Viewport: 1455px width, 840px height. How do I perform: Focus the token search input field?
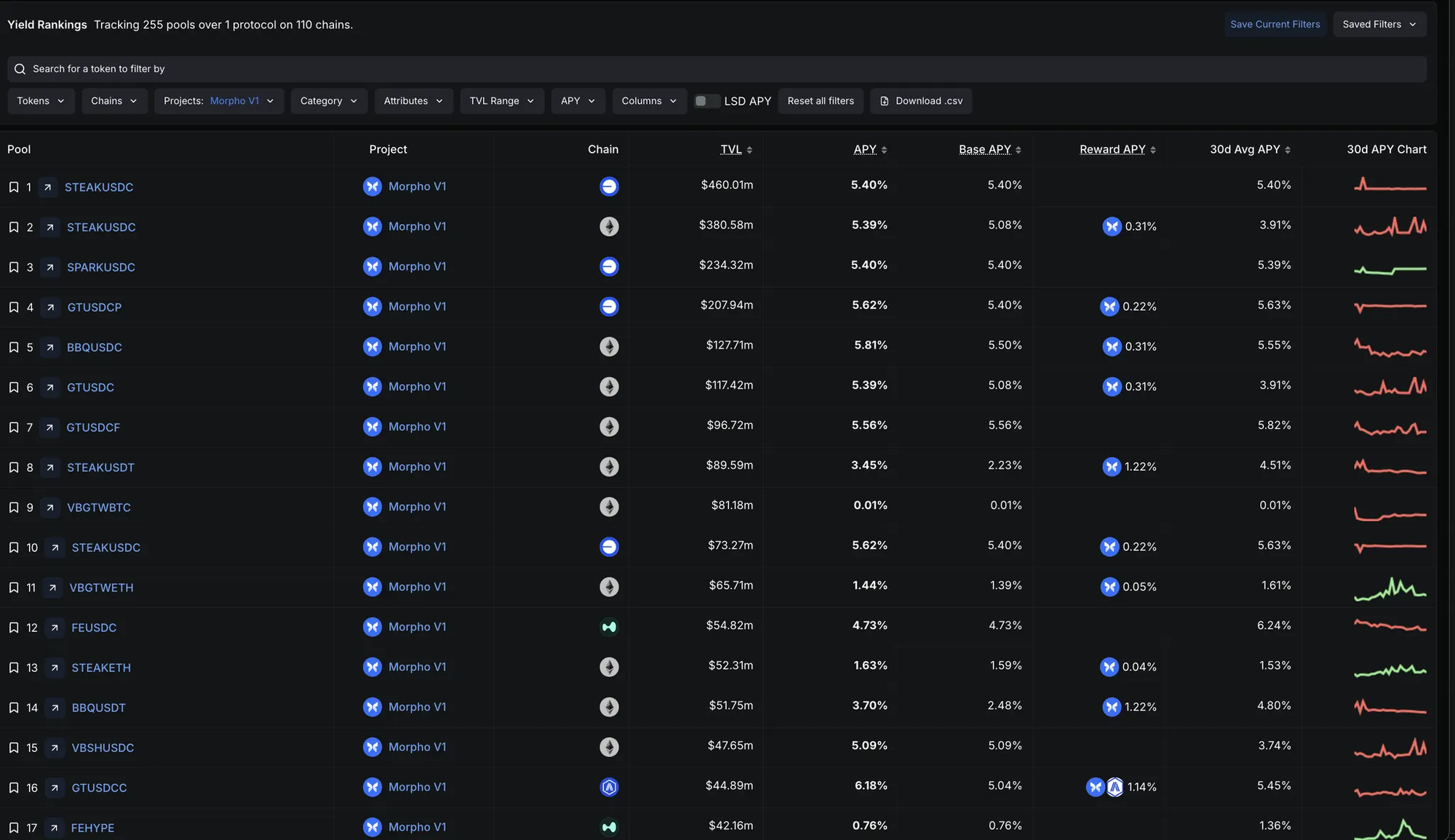(436, 69)
